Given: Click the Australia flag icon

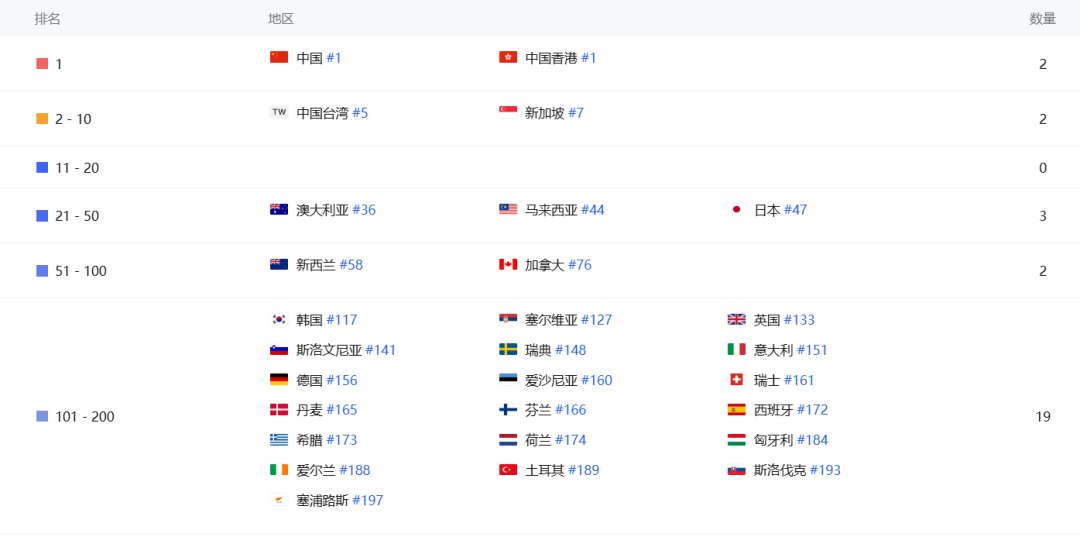Looking at the screenshot, I should pyautogui.click(x=279, y=210).
